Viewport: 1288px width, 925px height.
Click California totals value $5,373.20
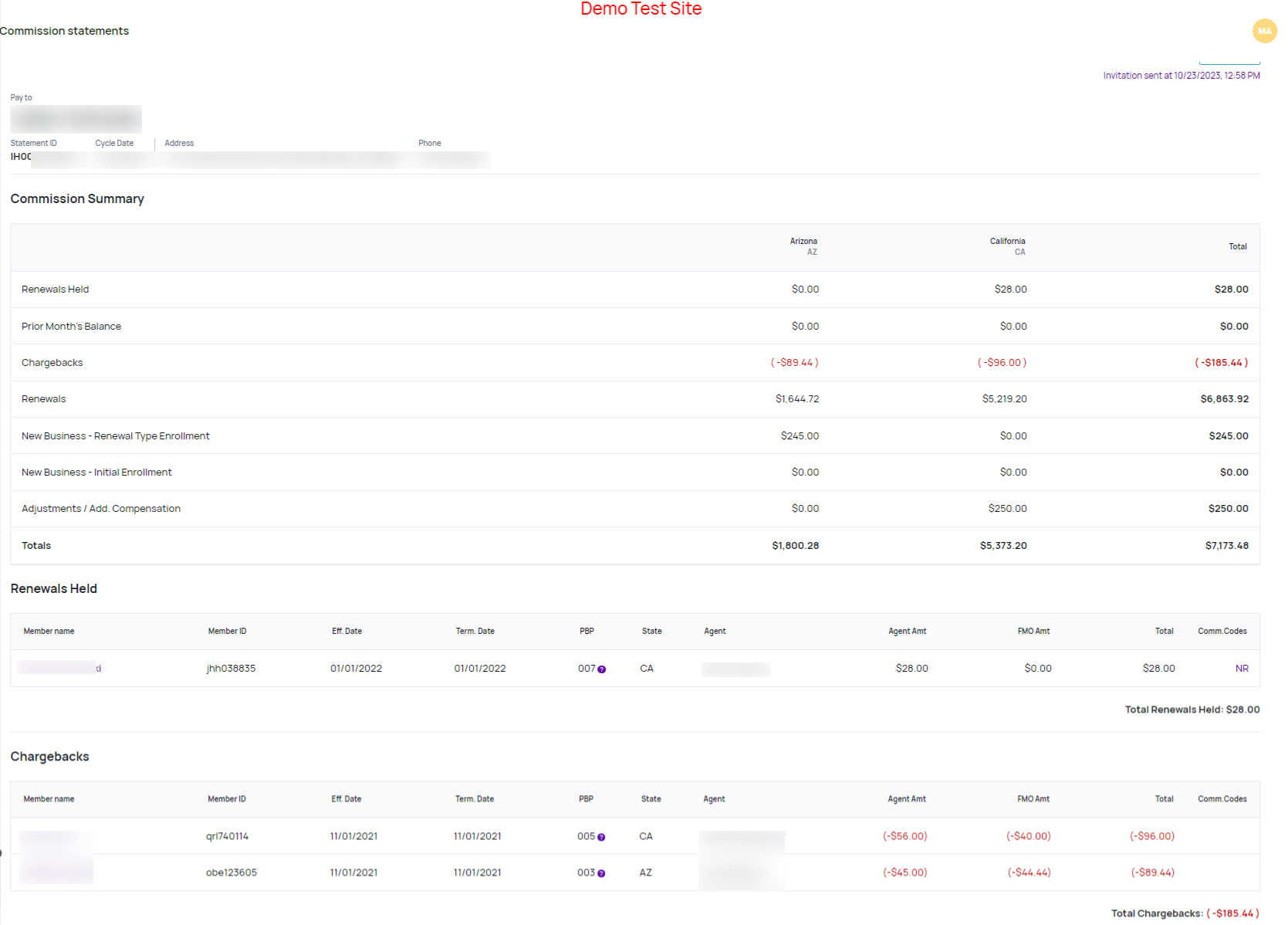pyautogui.click(x=1003, y=546)
